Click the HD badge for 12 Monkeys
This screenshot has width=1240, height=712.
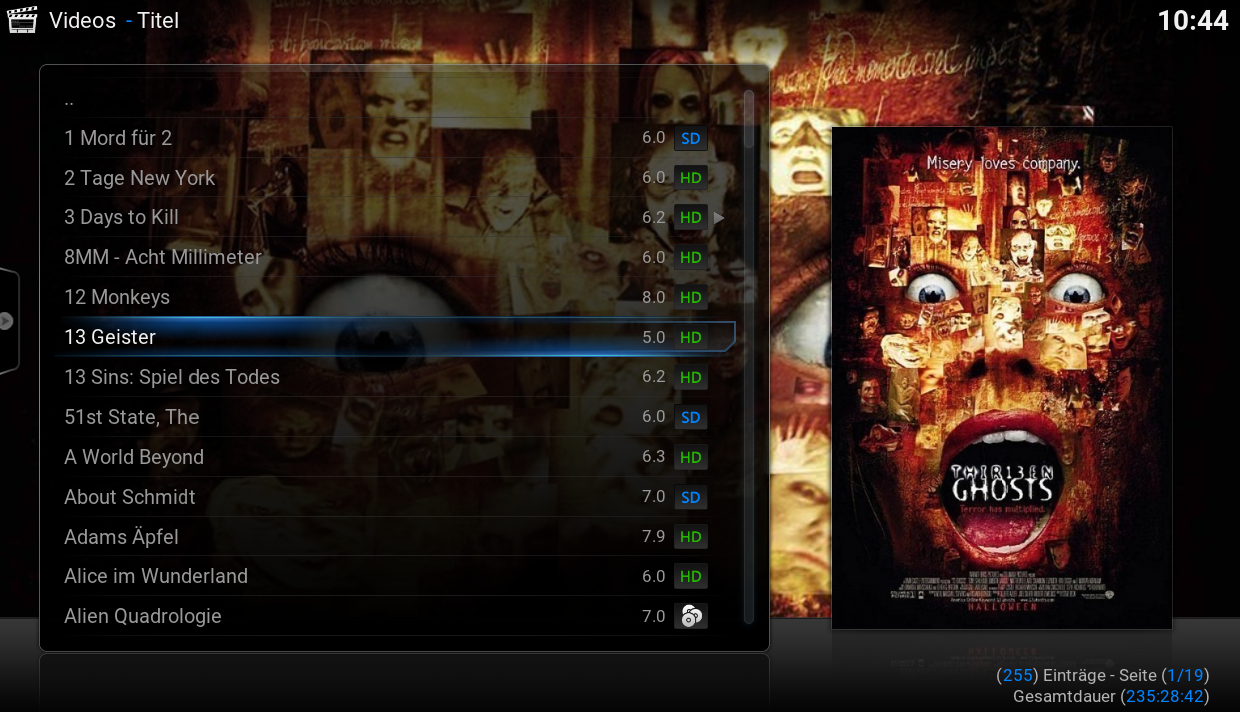(x=691, y=298)
